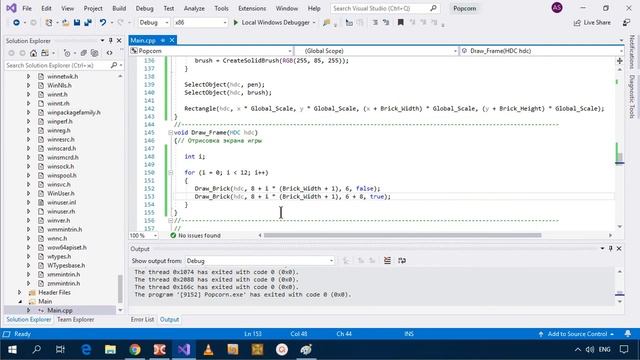The height and width of the screenshot is (360, 640).
Task: Toggle pin on the Main.cpp tab
Action: [162, 40]
